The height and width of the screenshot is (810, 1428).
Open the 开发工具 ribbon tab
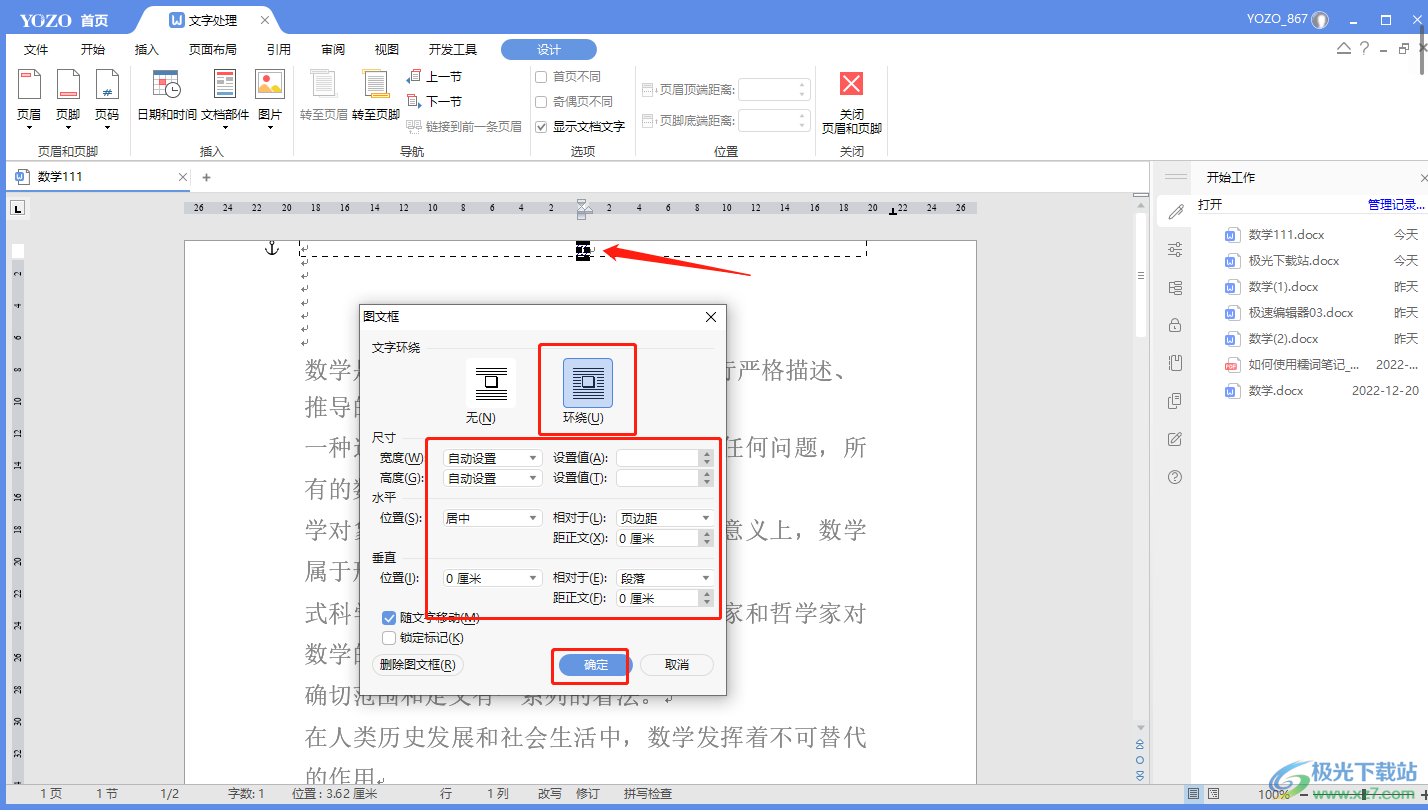click(453, 49)
